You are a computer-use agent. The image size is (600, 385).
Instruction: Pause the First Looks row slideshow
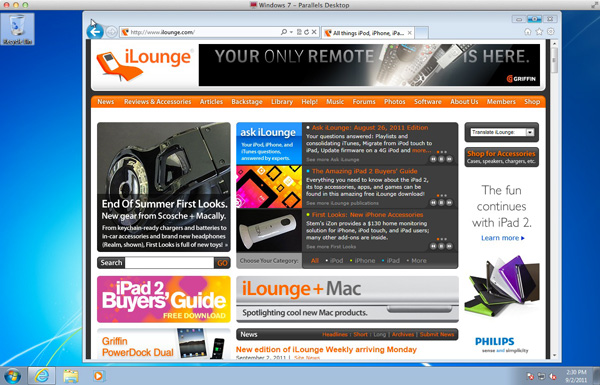pyautogui.click(x=441, y=246)
